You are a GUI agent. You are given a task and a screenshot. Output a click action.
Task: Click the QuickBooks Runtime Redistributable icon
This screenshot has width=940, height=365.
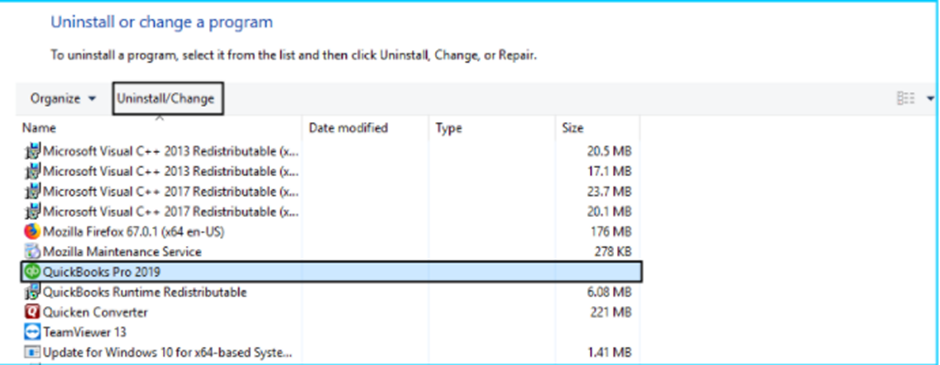[32, 292]
